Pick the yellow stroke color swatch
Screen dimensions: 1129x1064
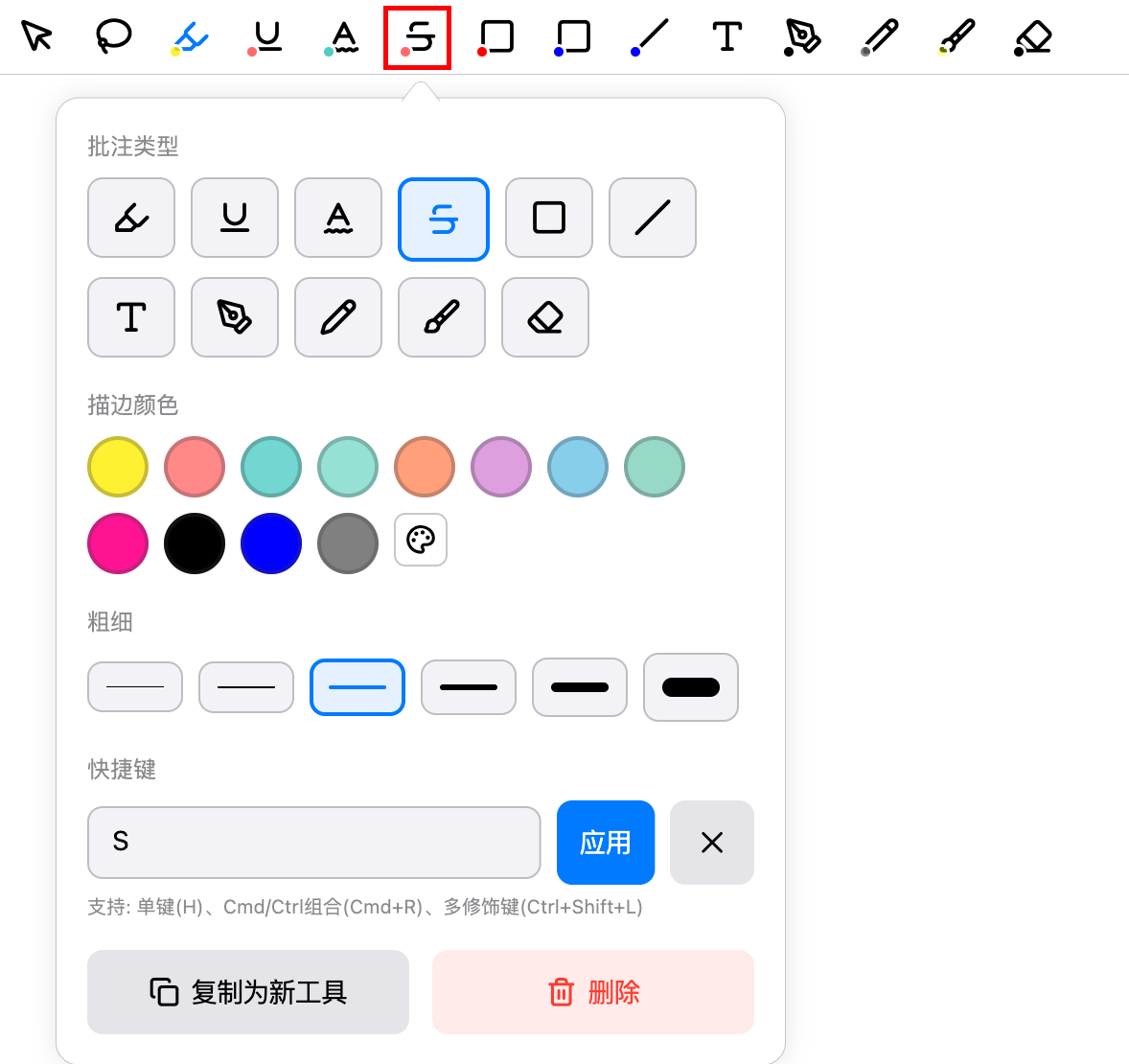[x=118, y=467]
